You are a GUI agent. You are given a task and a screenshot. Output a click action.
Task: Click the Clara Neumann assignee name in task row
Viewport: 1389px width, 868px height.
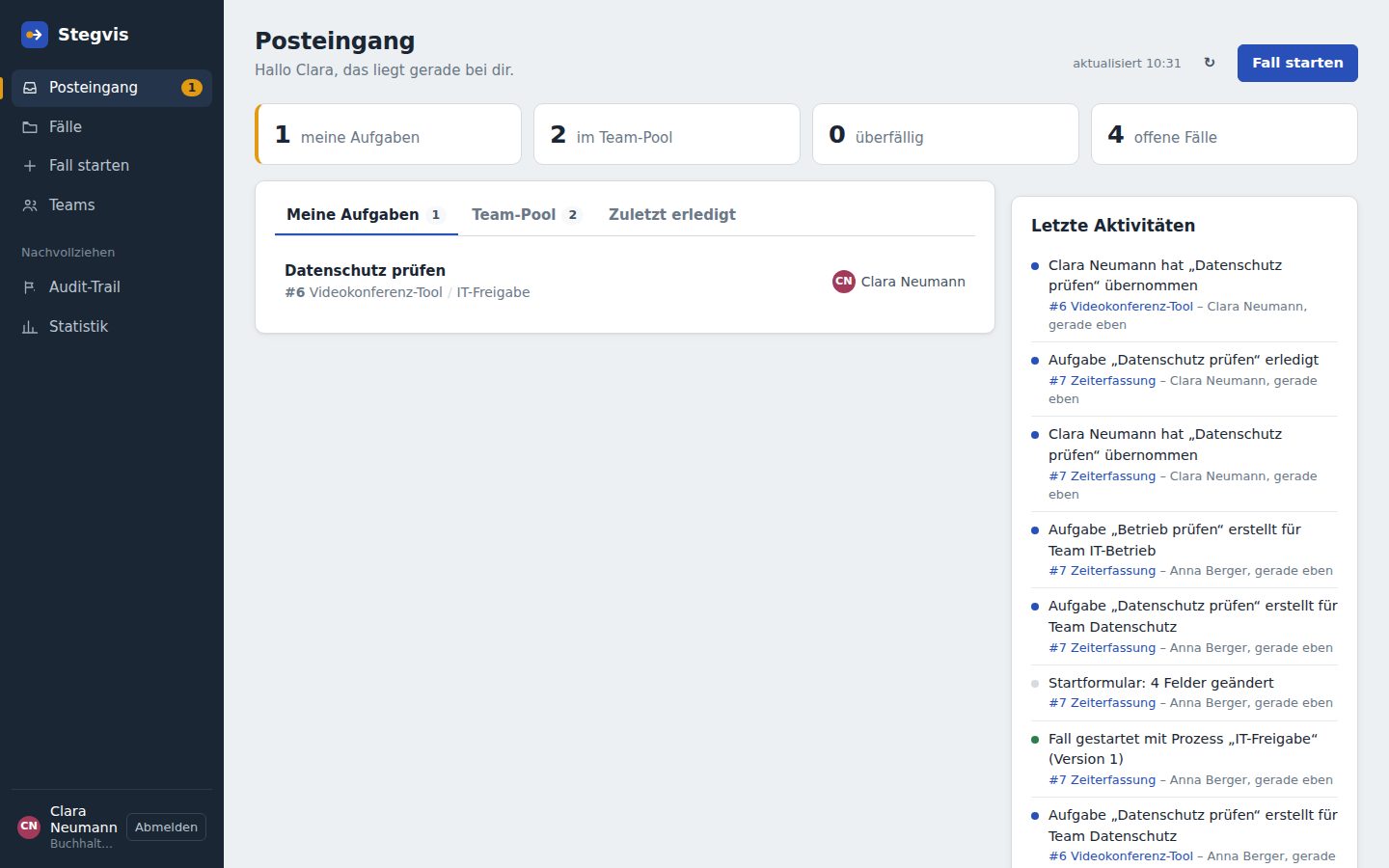913,282
